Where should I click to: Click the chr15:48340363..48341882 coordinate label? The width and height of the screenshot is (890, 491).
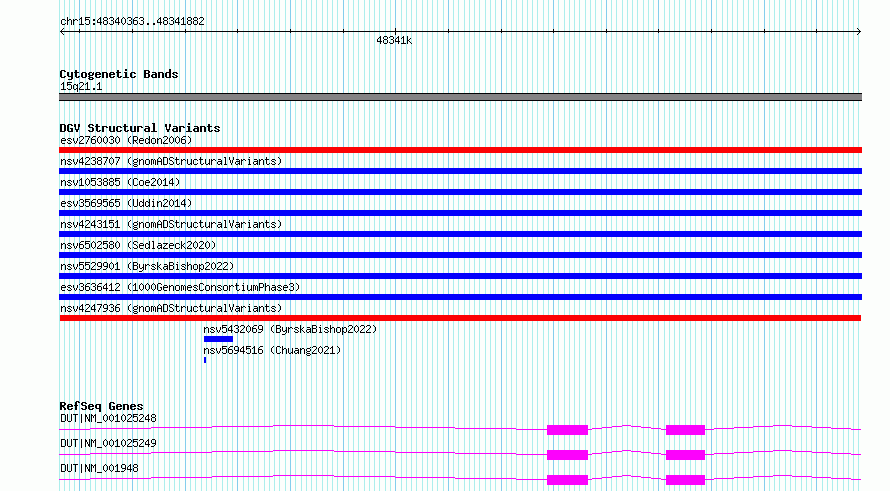(x=132, y=22)
